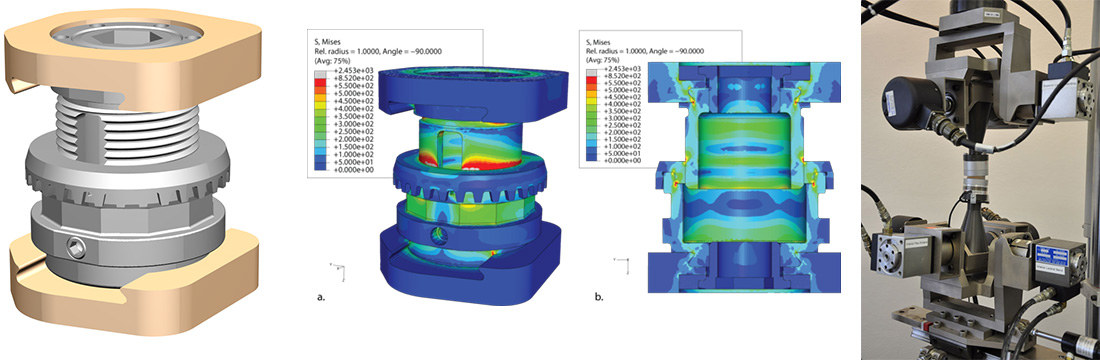Click the Rel. radius line in legend b
This screenshot has width=1100, height=360.
coord(645,51)
